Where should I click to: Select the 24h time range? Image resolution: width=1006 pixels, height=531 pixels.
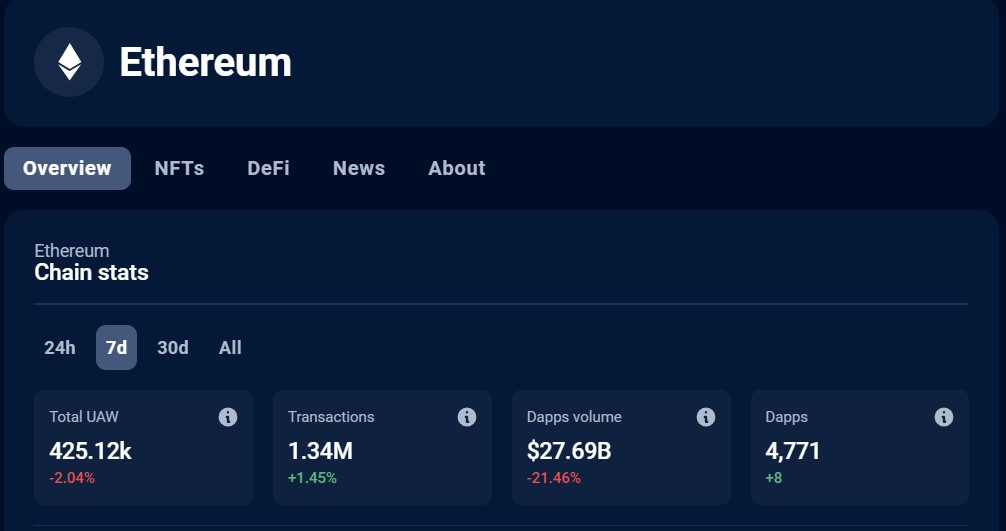coord(60,348)
